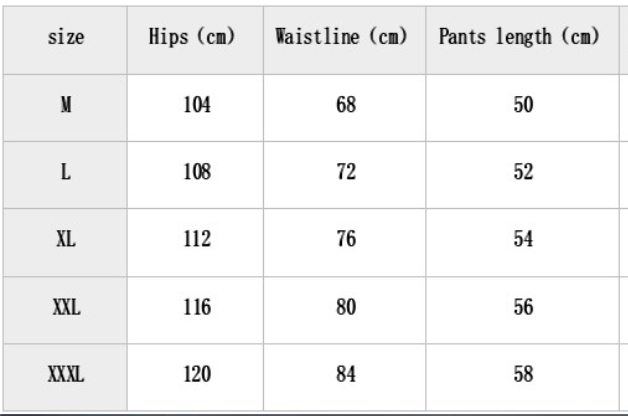Click the waistline value 68

[343, 106]
